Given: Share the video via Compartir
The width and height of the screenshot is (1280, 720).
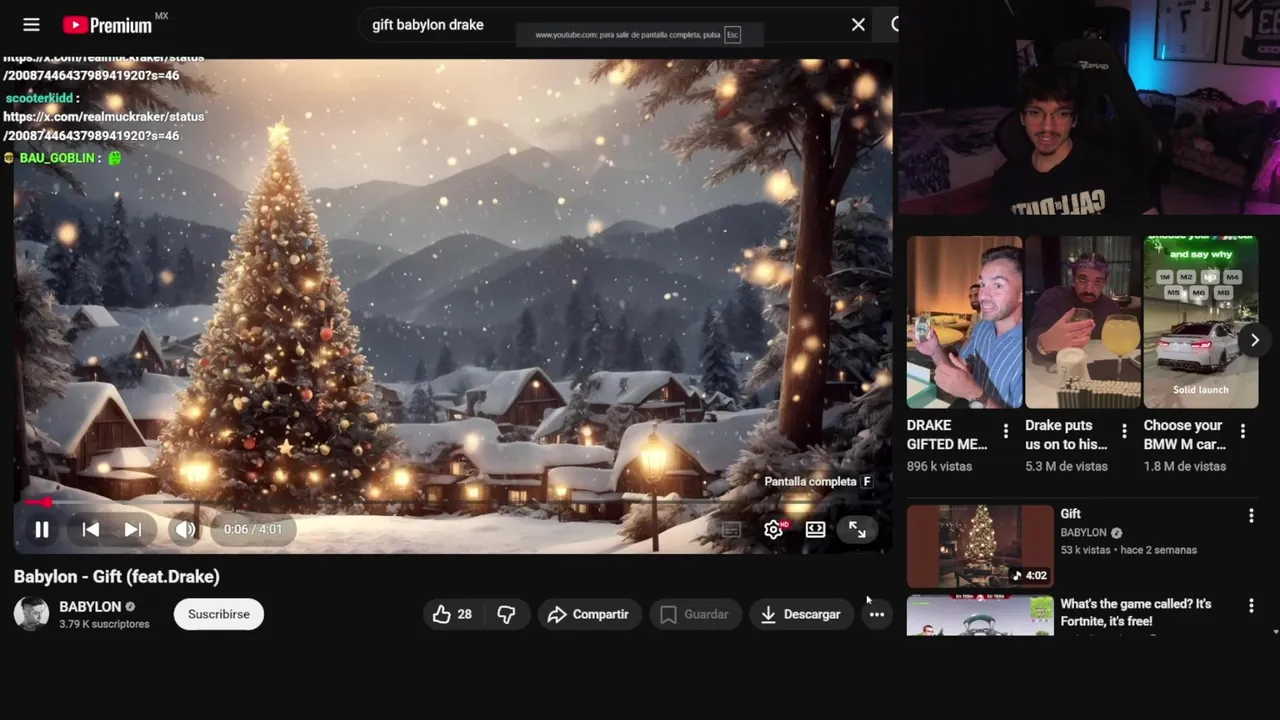Looking at the screenshot, I should pos(588,614).
